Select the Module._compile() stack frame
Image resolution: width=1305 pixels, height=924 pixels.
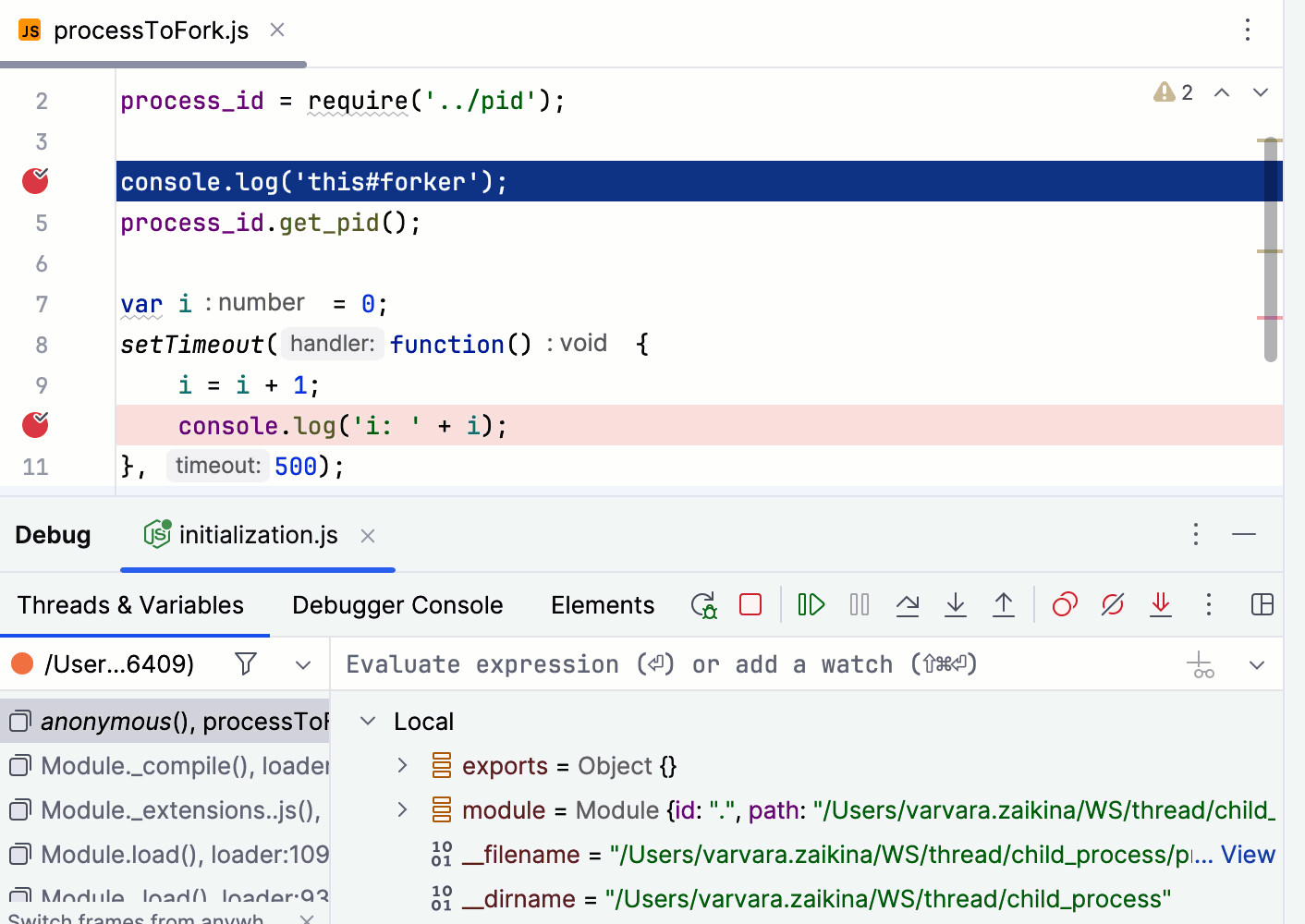pos(176,766)
